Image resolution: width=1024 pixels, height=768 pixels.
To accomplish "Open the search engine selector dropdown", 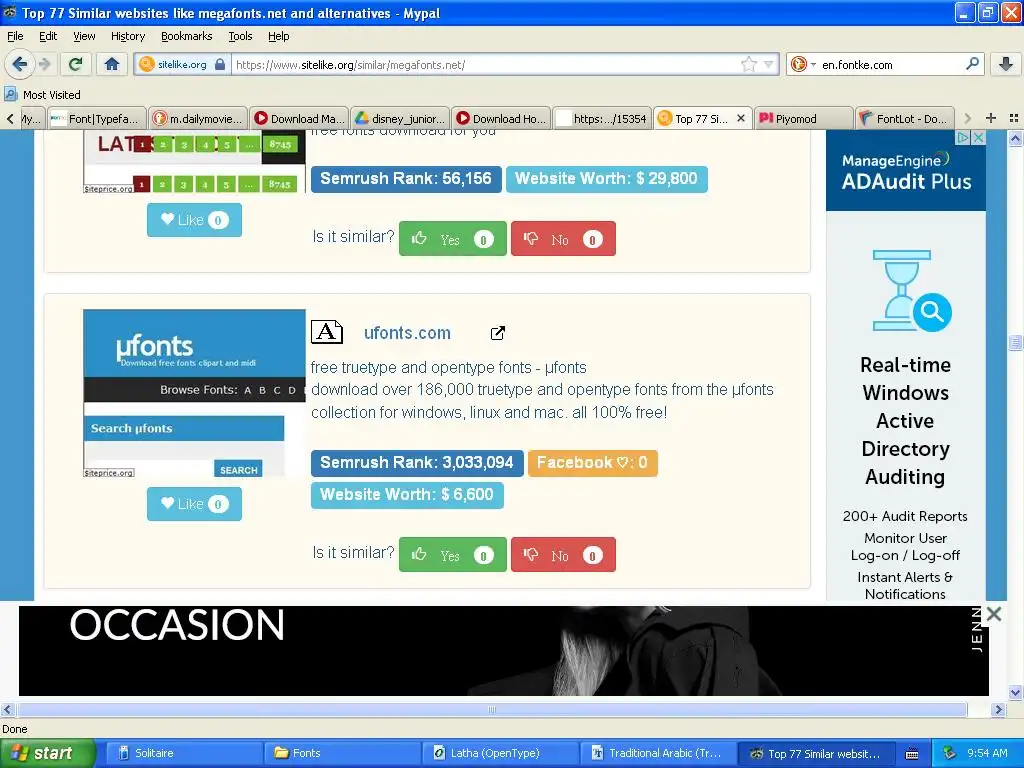I will tap(813, 64).
